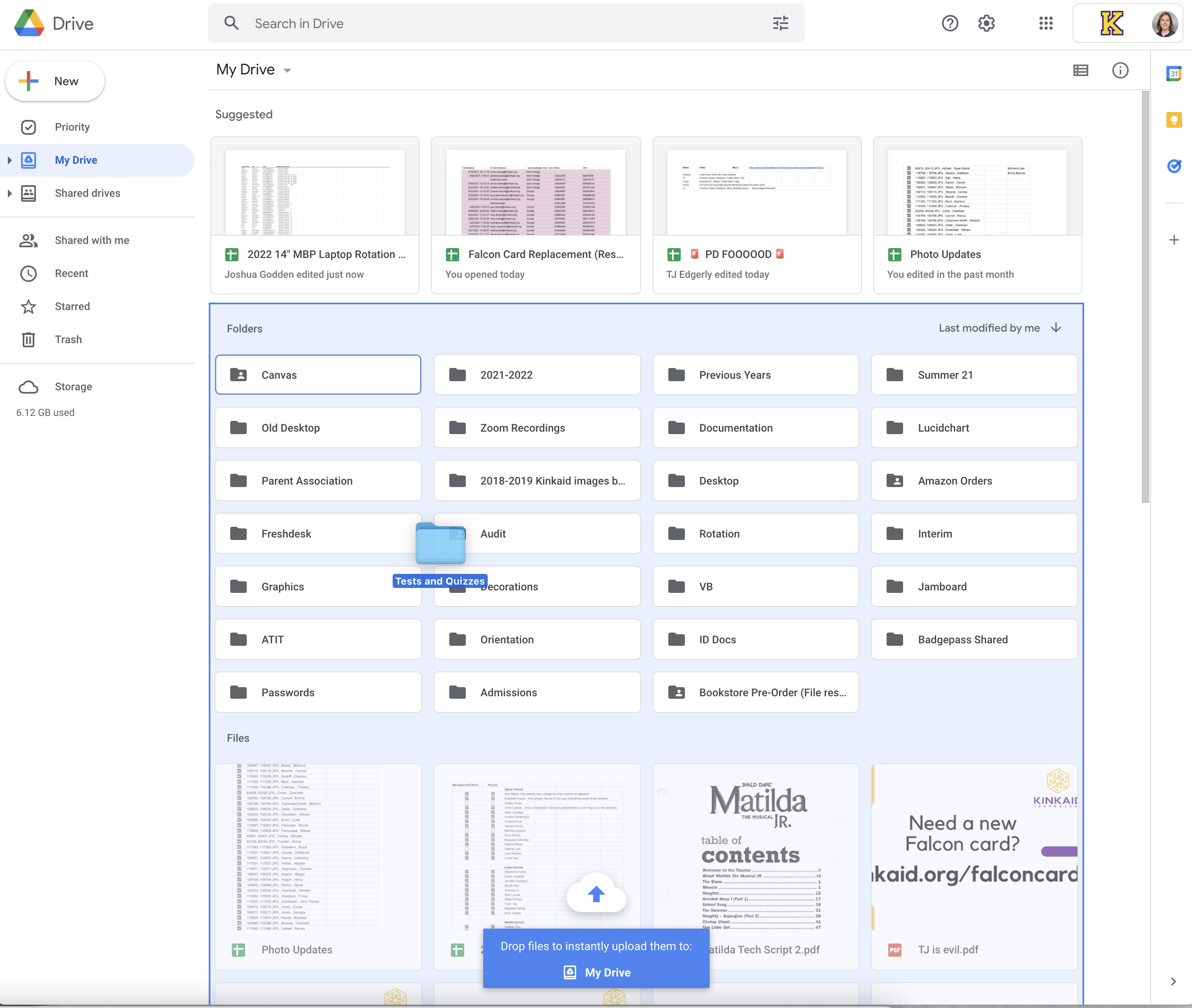Expand the Shared drives tree arrow
This screenshot has height=1008, width=1192.
click(x=9, y=194)
